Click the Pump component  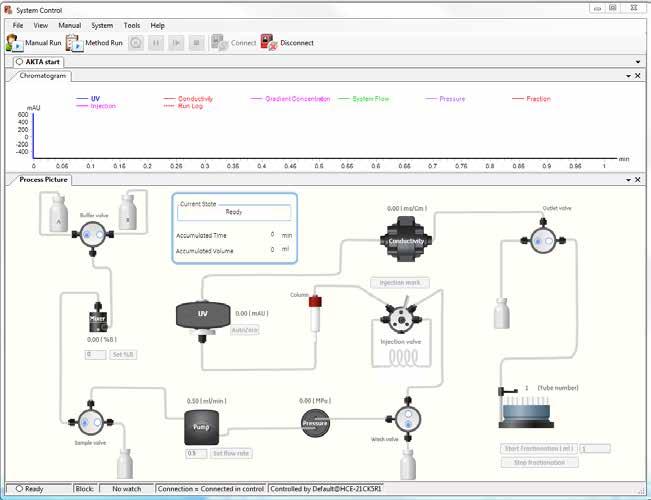click(201, 427)
